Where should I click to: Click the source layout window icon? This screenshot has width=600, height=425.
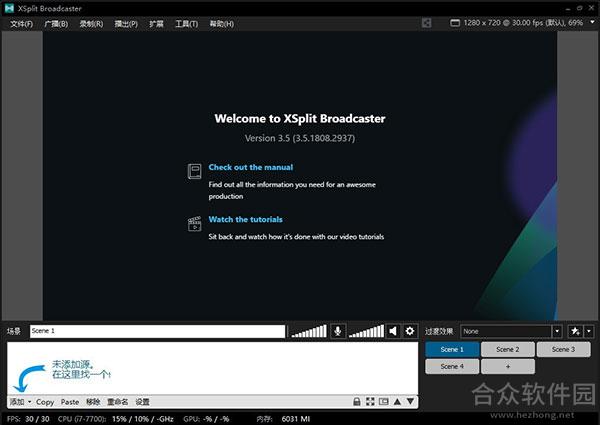[383, 402]
